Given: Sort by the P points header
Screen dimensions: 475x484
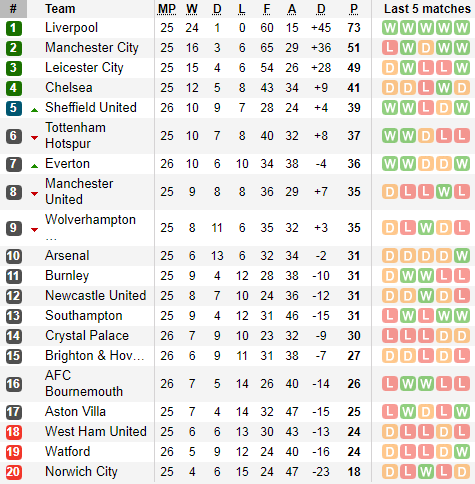Looking at the screenshot, I should (x=354, y=9).
